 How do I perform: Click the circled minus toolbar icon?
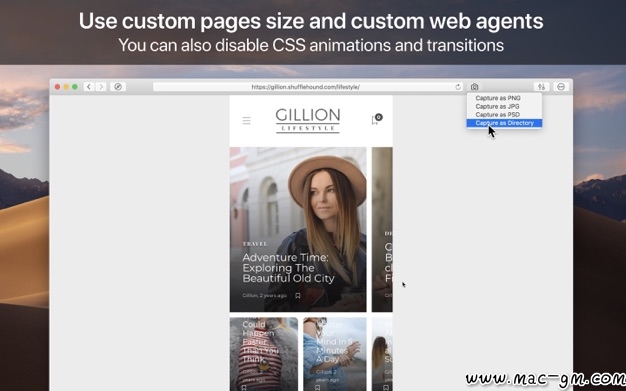[561, 87]
